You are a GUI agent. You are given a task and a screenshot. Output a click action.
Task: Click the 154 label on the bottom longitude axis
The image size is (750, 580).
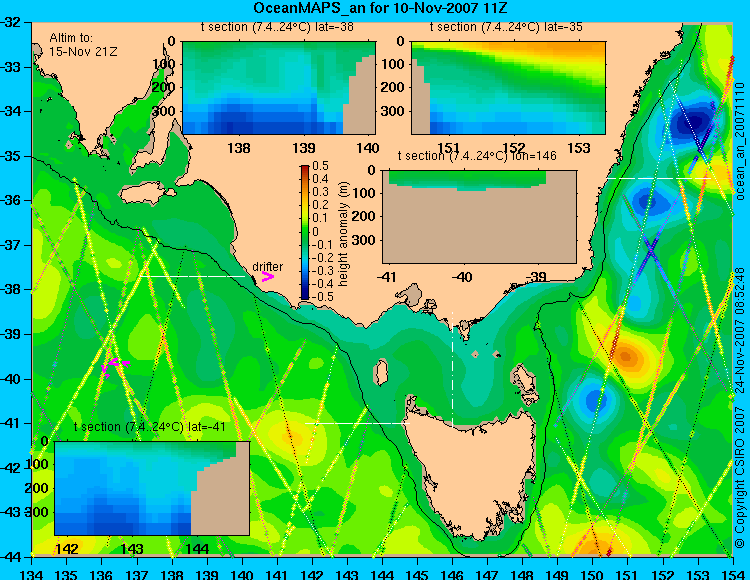[733, 574]
